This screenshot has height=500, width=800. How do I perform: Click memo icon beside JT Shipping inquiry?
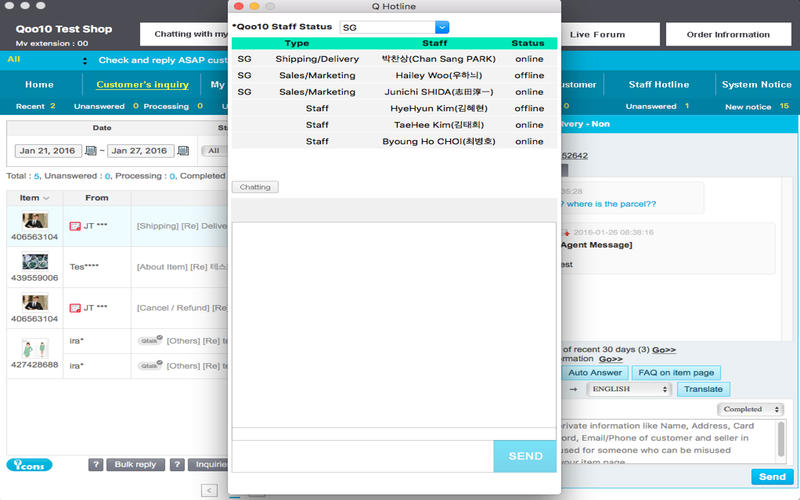pyautogui.click(x=75, y=226)
